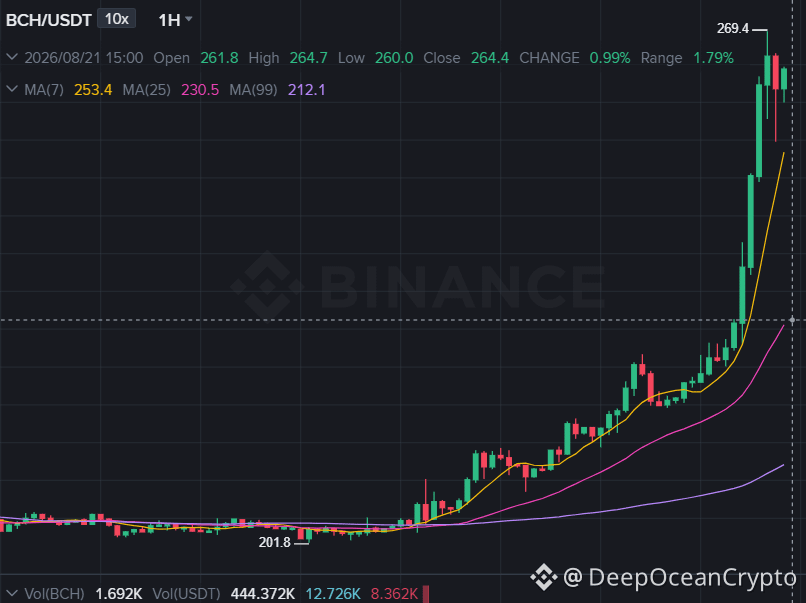Click the CHANGE value 0.99%
Image resolution: width=806 pixels, height=603 pixels.
coord(610,58)
